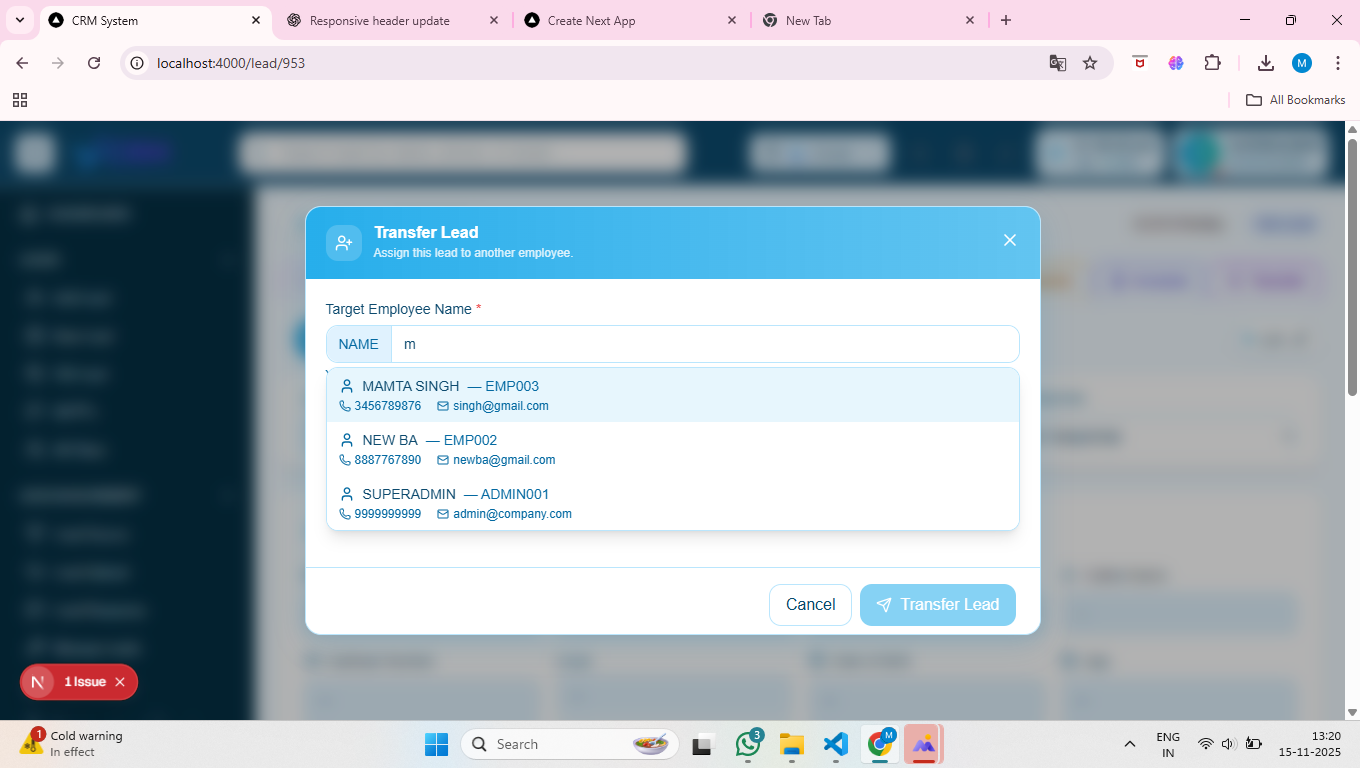Open WhatsApp from the taskbar

click(748, 744)
